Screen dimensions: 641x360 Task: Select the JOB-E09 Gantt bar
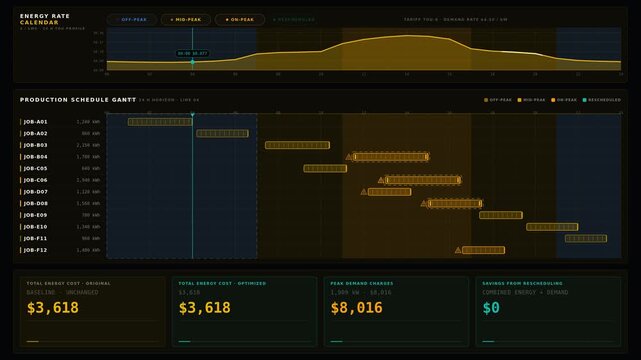[x=501, y=215]
